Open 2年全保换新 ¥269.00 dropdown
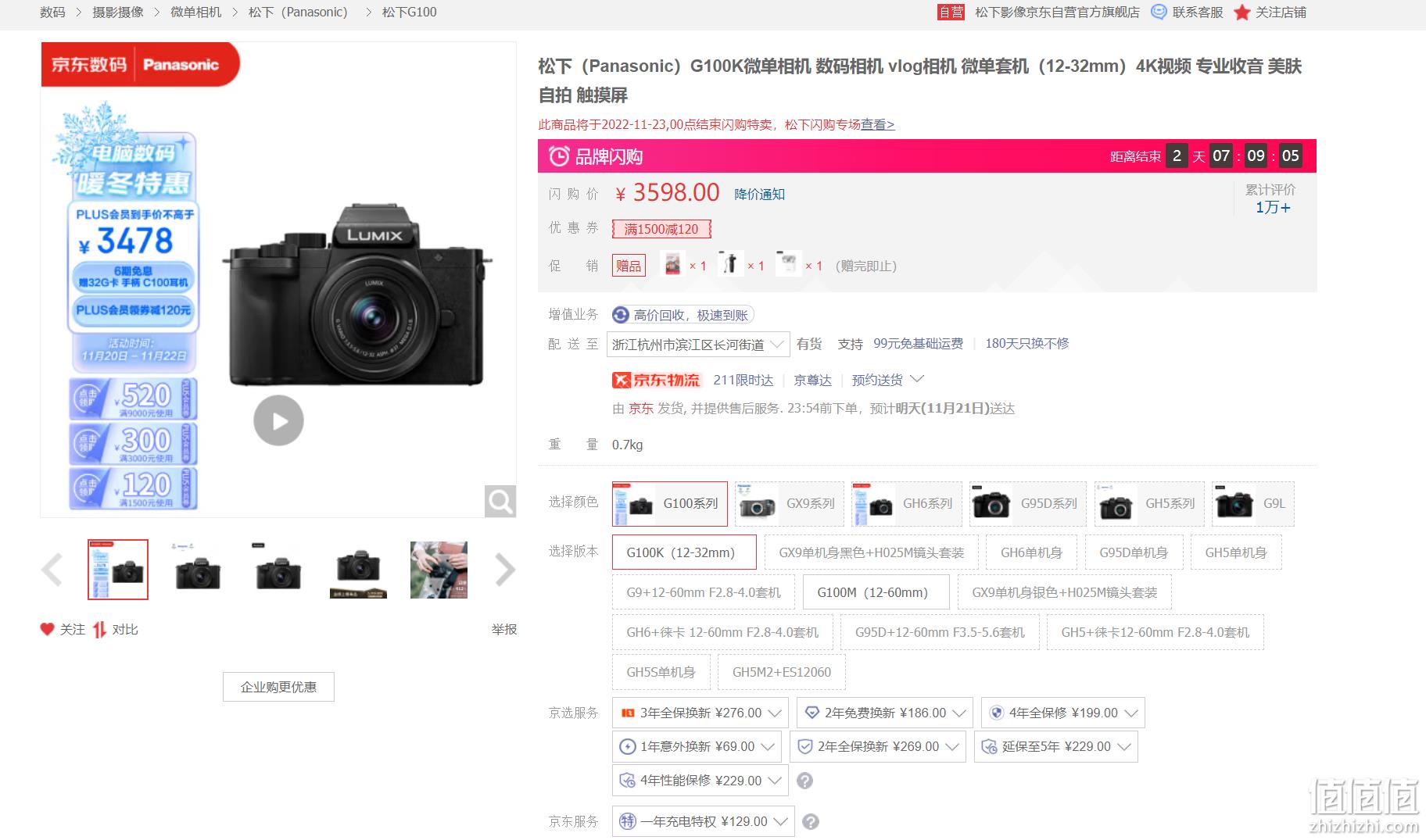 [x=878, y=746]
